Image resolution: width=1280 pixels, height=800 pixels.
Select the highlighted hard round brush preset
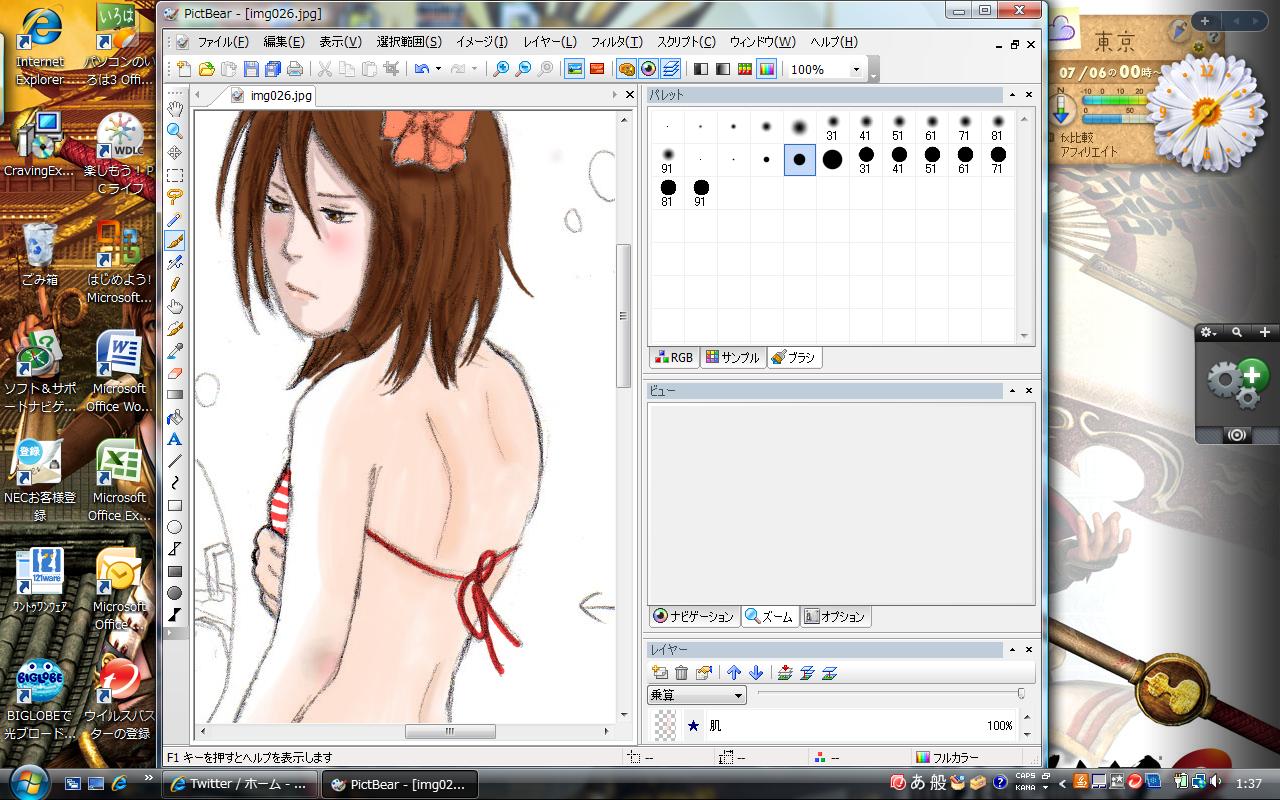799,160
